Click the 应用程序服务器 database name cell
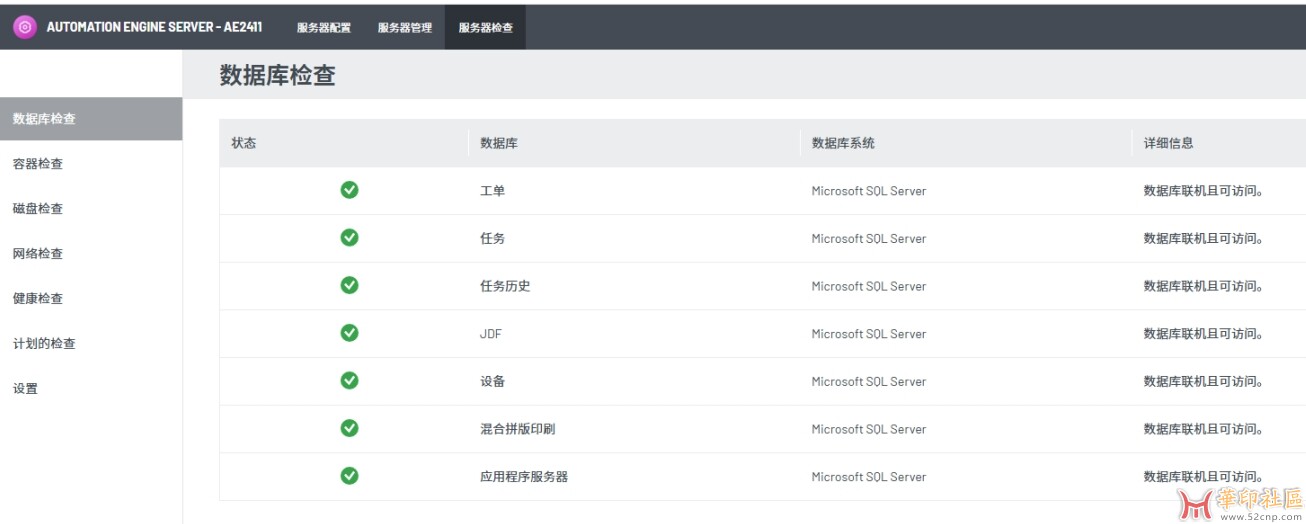This screenshot has width=1306, height=524. (x=524, y=477)
